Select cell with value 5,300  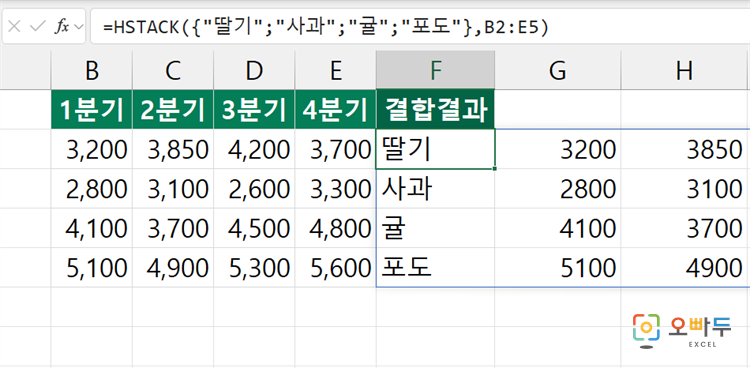point(254,268)
